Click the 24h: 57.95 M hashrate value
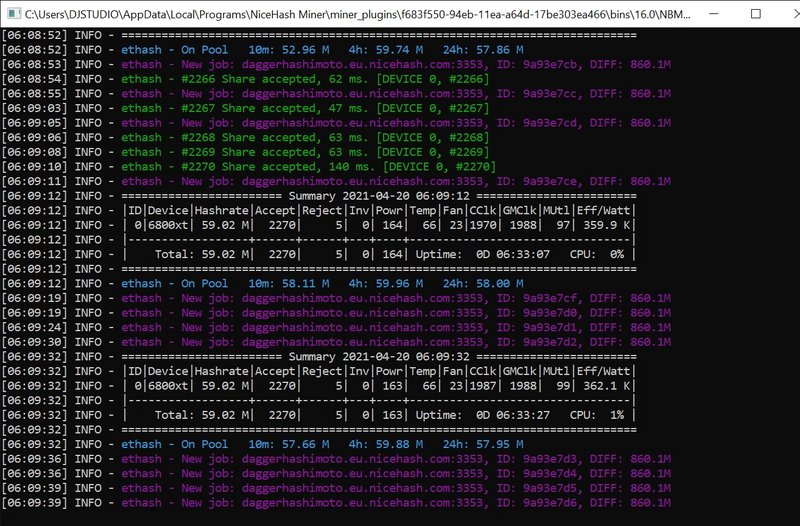This screenshot has width=800, height=526. click(x=483, y=444)
